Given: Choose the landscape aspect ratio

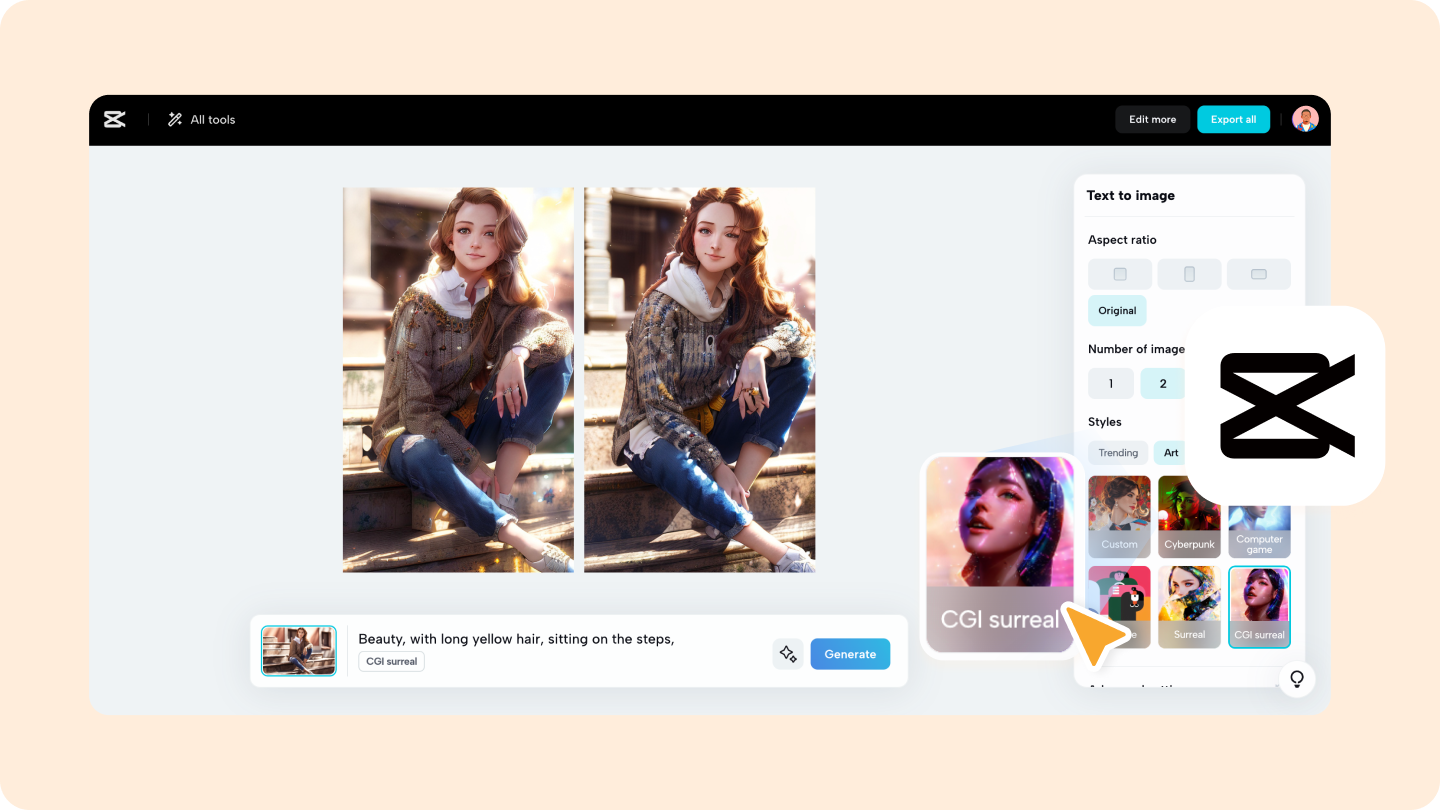Looking at the screenshot, I should click(x=1259, y=274).
